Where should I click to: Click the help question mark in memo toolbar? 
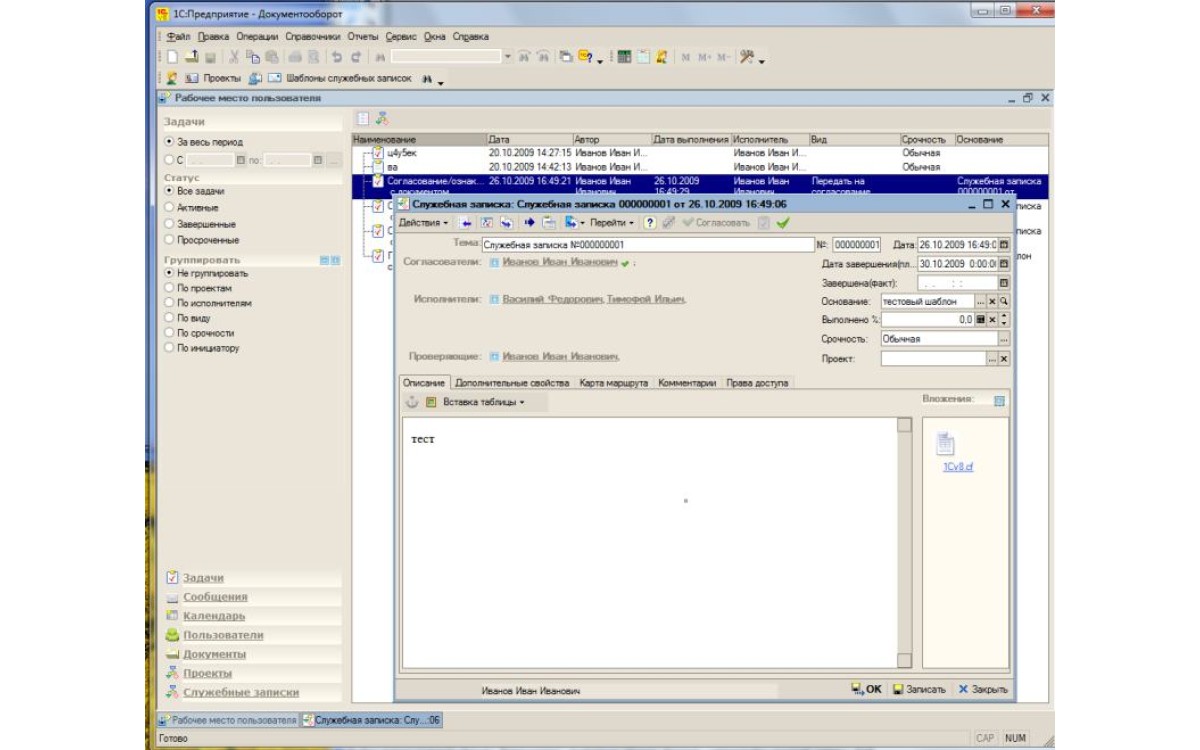tap(649, 222)
